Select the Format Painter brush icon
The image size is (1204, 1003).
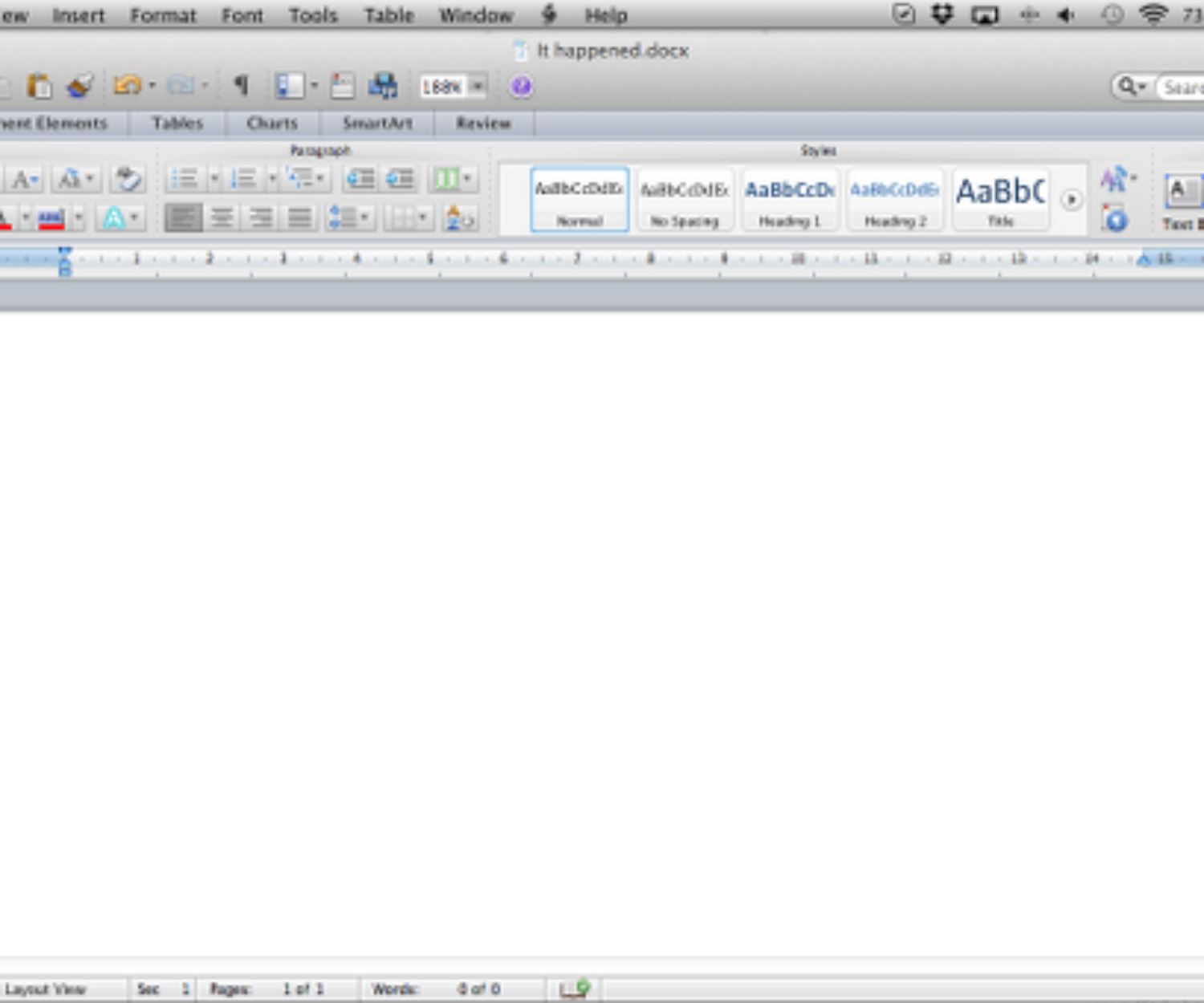(79, 86)
